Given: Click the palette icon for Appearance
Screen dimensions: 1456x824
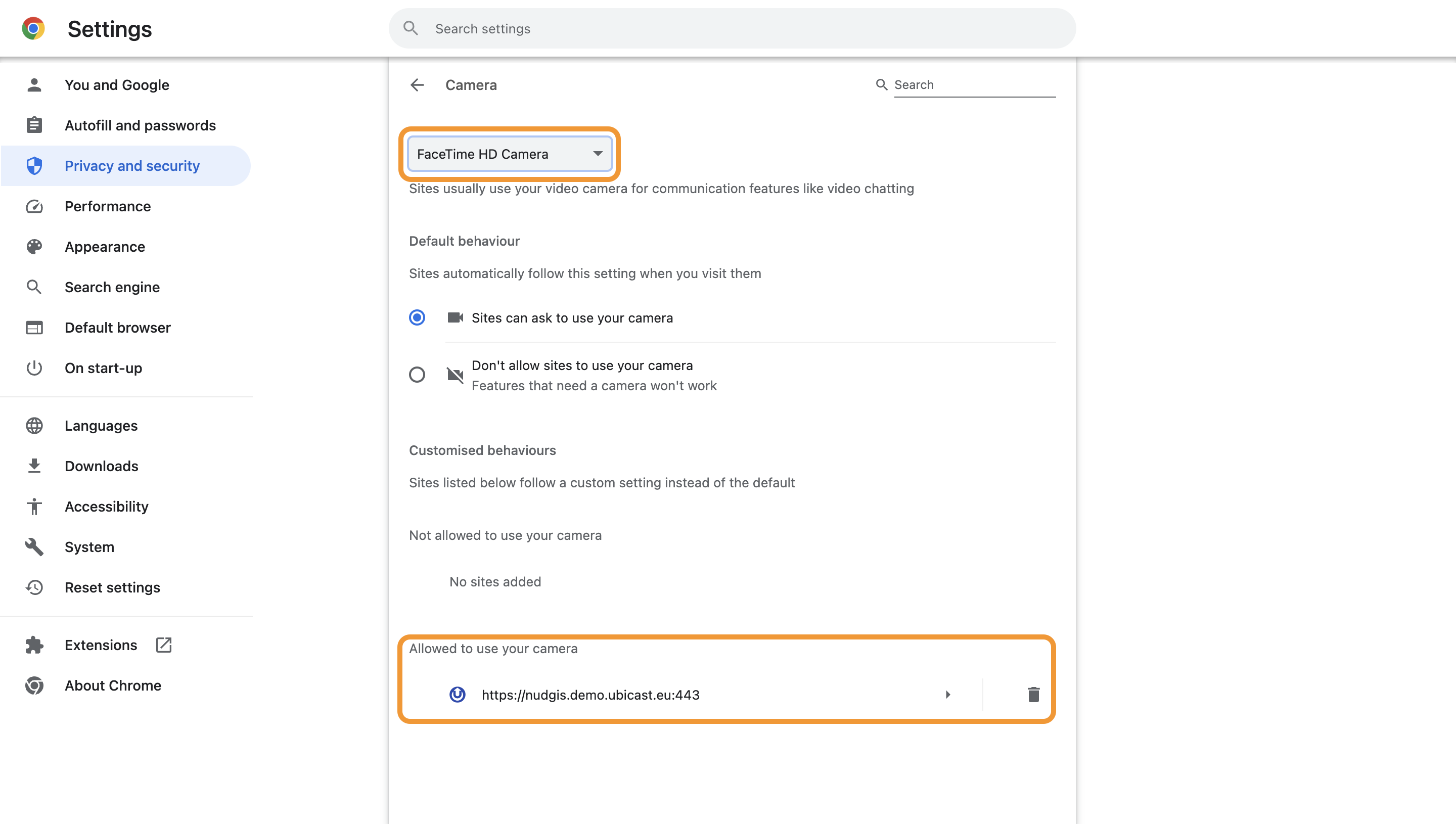Looking at the screenshot, I should 34,247.
